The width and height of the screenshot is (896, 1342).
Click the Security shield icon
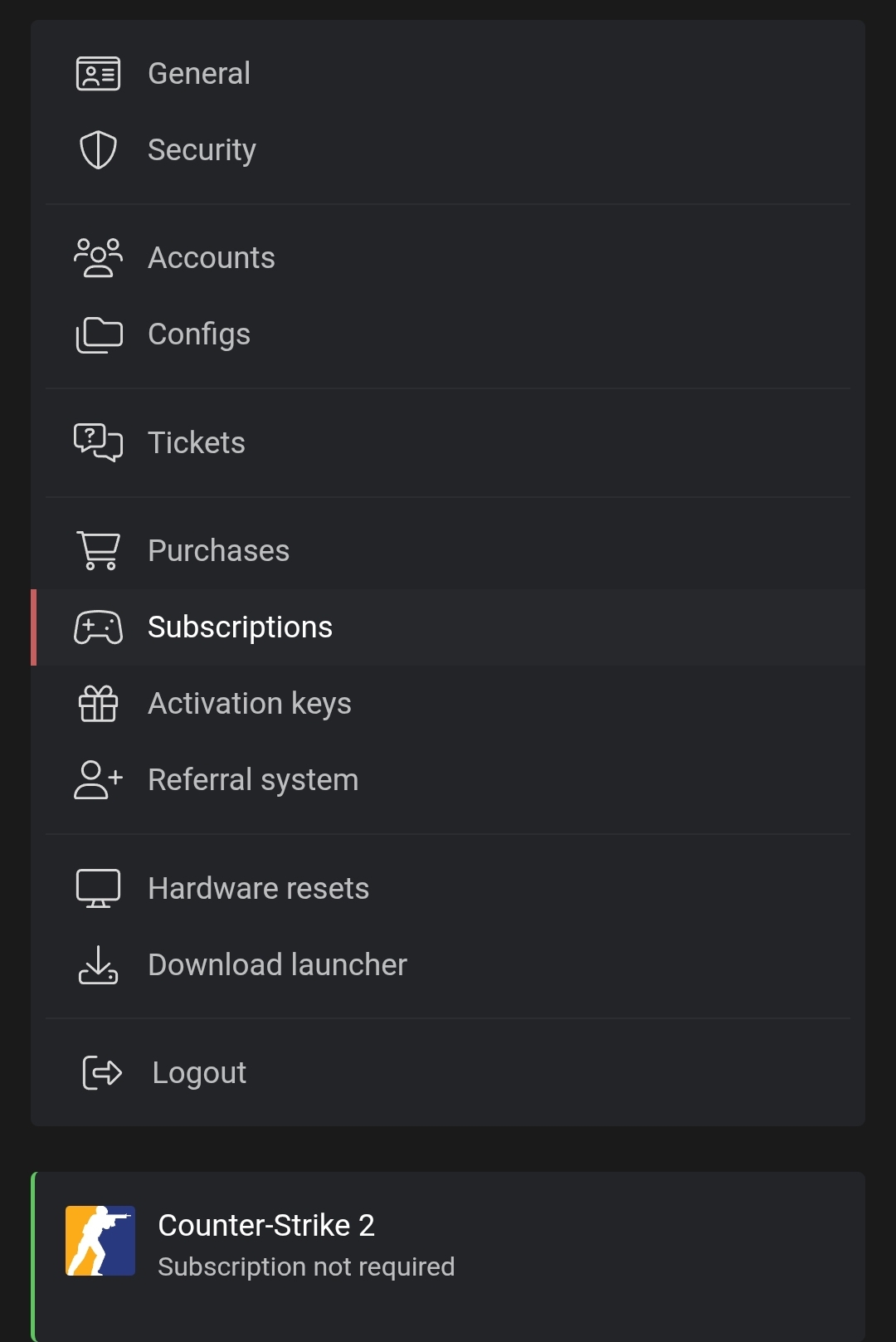98,150
